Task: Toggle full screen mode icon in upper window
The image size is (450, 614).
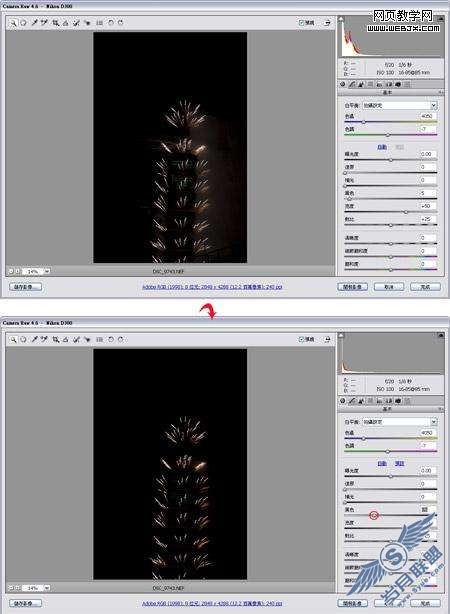Action: tap(327, 23)
